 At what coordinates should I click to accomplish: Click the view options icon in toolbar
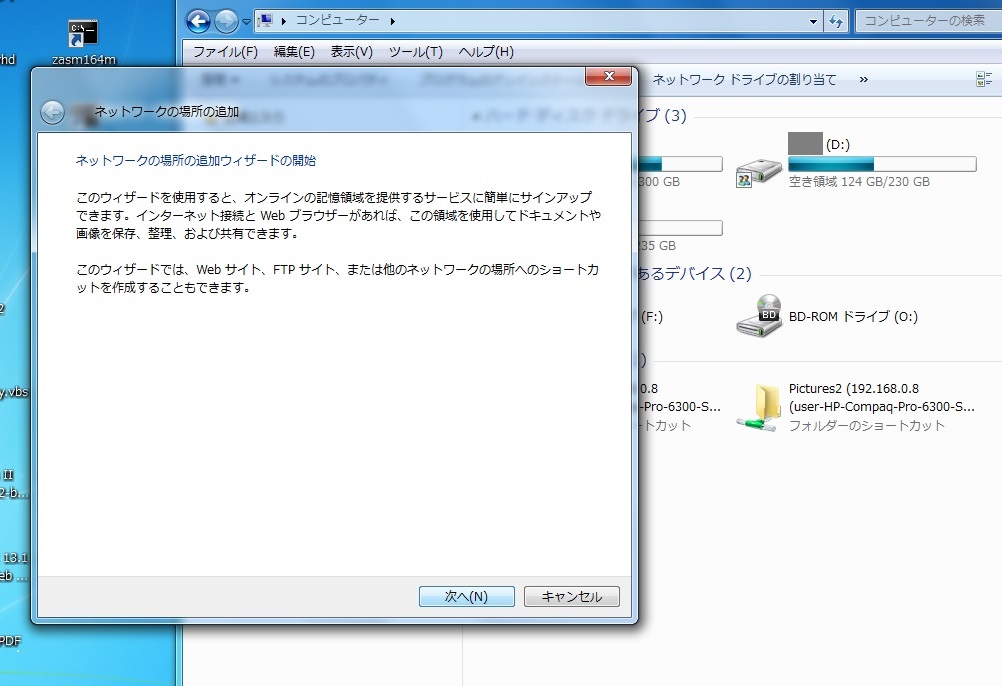[x=984, y=79]
